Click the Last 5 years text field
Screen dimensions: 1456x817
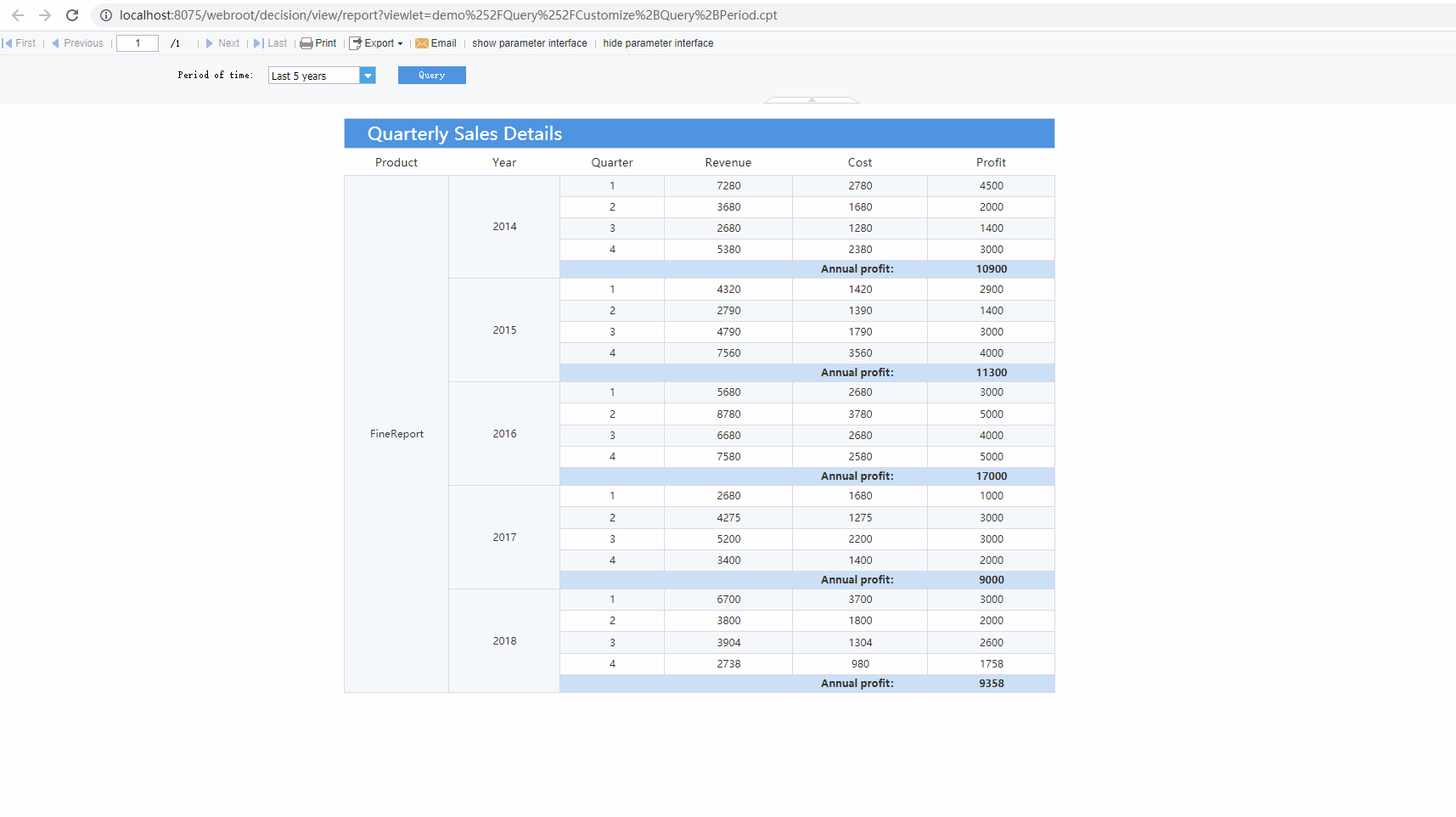(313, 76)
